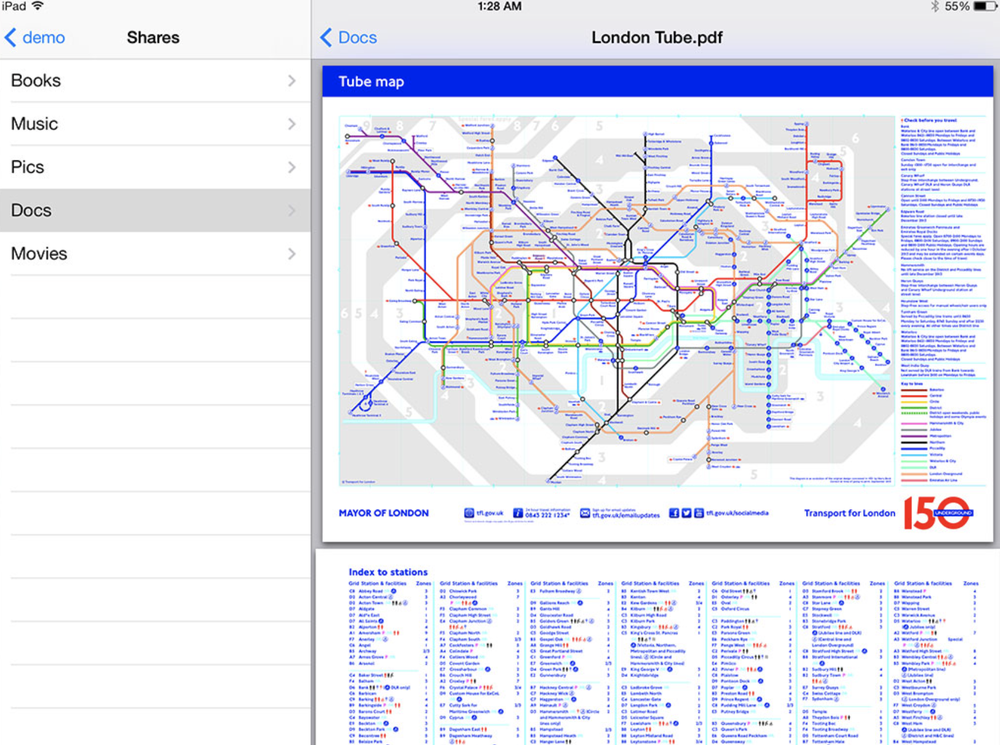This screenshot has height=745, width=1000.
Task: Click the tfl.gov.uk/emailupdates link
Action: click(627, 514)
